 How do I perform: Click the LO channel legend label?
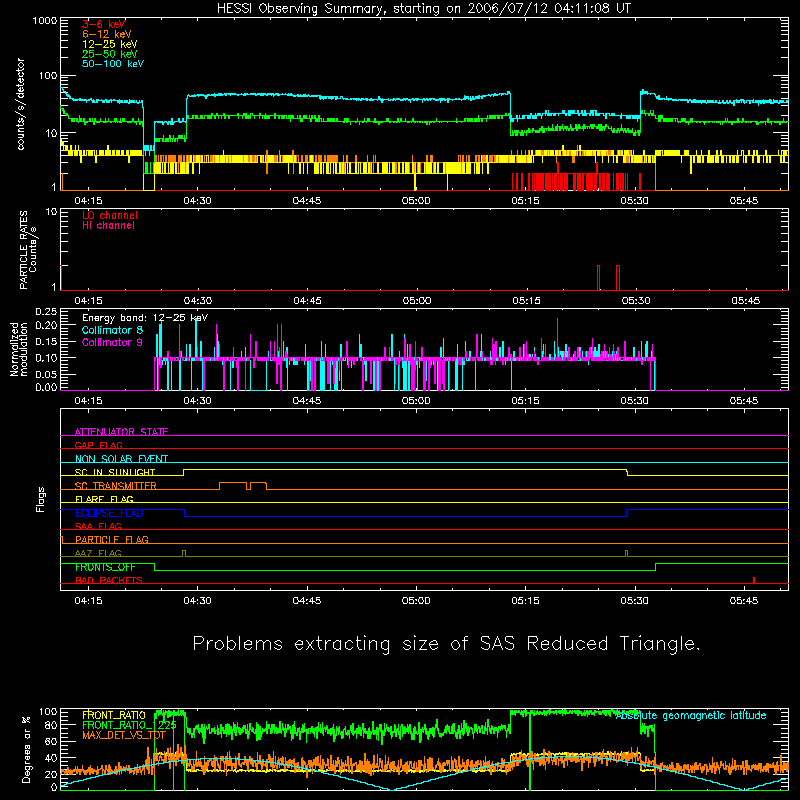click(x=110, y=215)
